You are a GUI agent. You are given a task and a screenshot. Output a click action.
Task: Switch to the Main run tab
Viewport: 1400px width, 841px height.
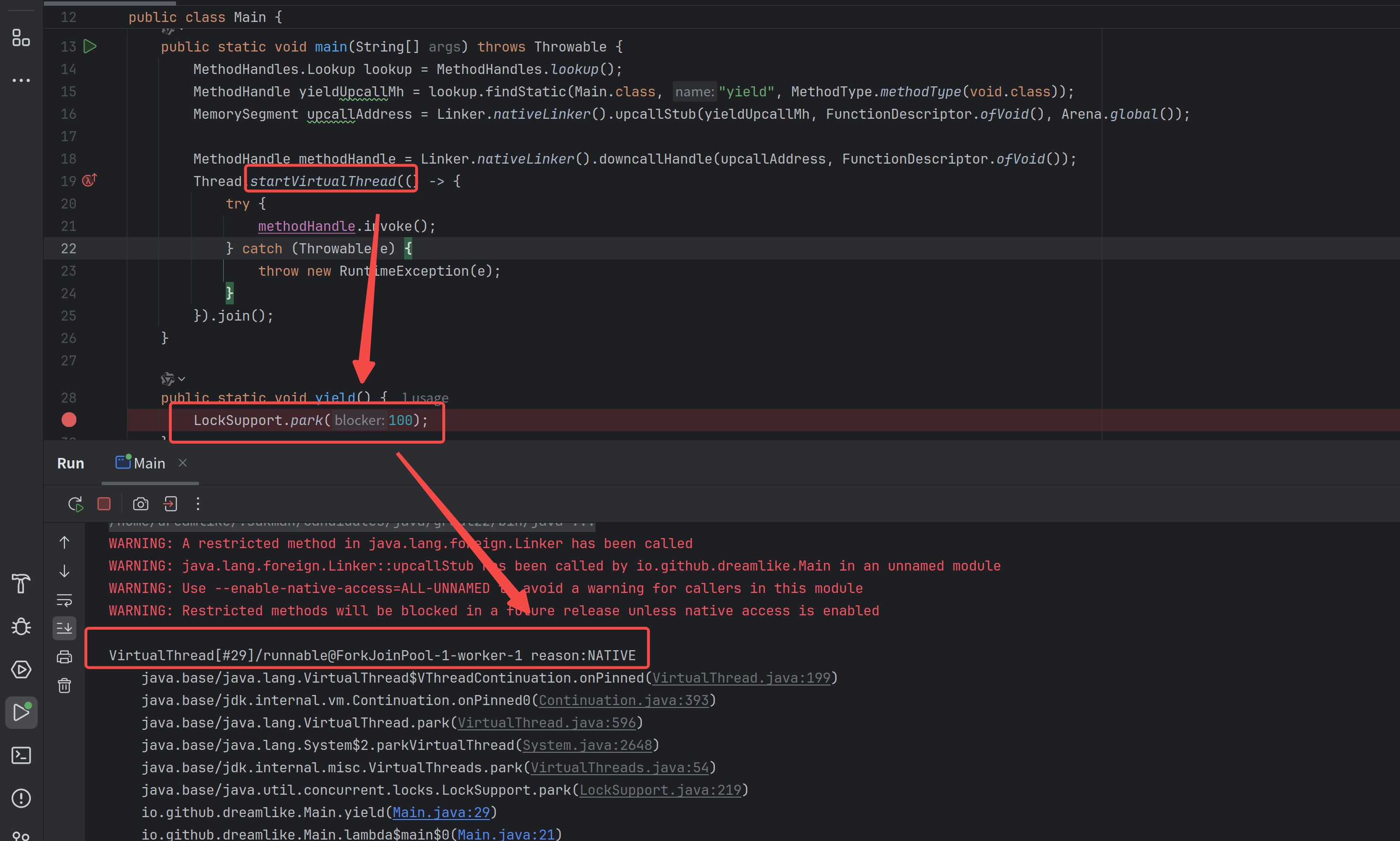(141, 463)
